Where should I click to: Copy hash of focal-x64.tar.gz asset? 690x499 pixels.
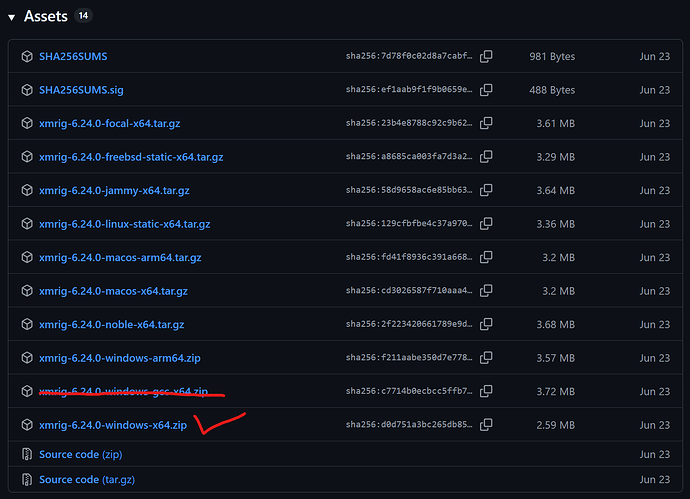pos(486,124)
